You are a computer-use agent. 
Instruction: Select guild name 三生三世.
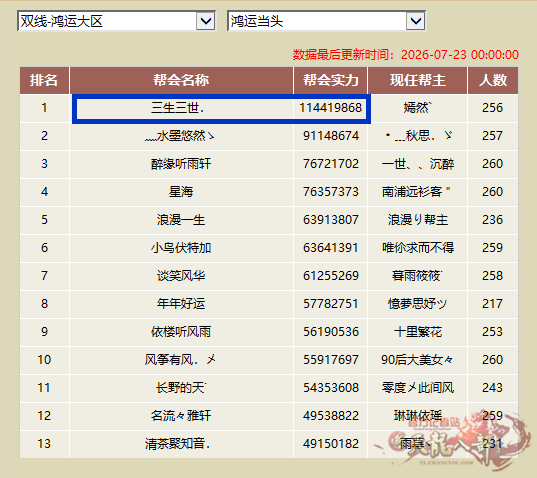[x=178, y=108]
